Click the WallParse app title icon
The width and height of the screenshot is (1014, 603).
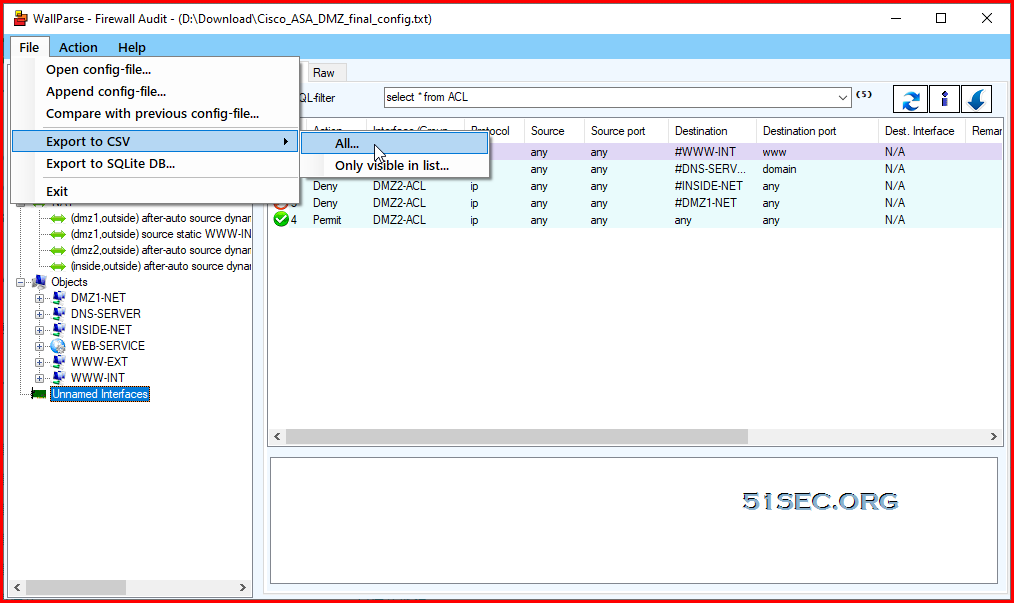click(x=21, y=18)
